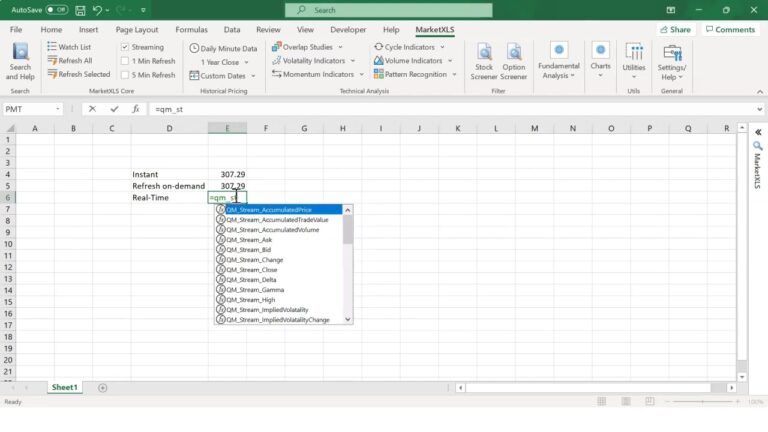The image size is (768, 432).
Task: Cancel formula entry with X
Action: (x=92, y=109)
